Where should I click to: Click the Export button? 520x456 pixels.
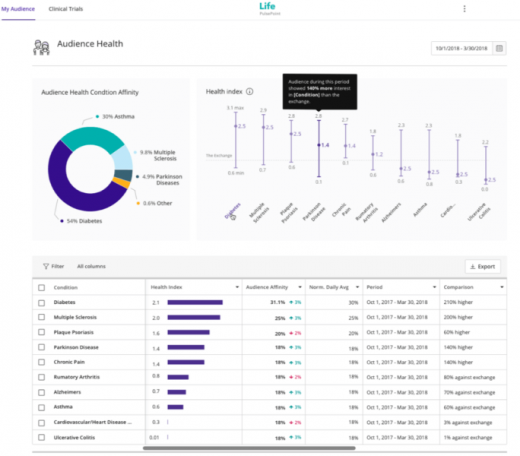point(482,266)
